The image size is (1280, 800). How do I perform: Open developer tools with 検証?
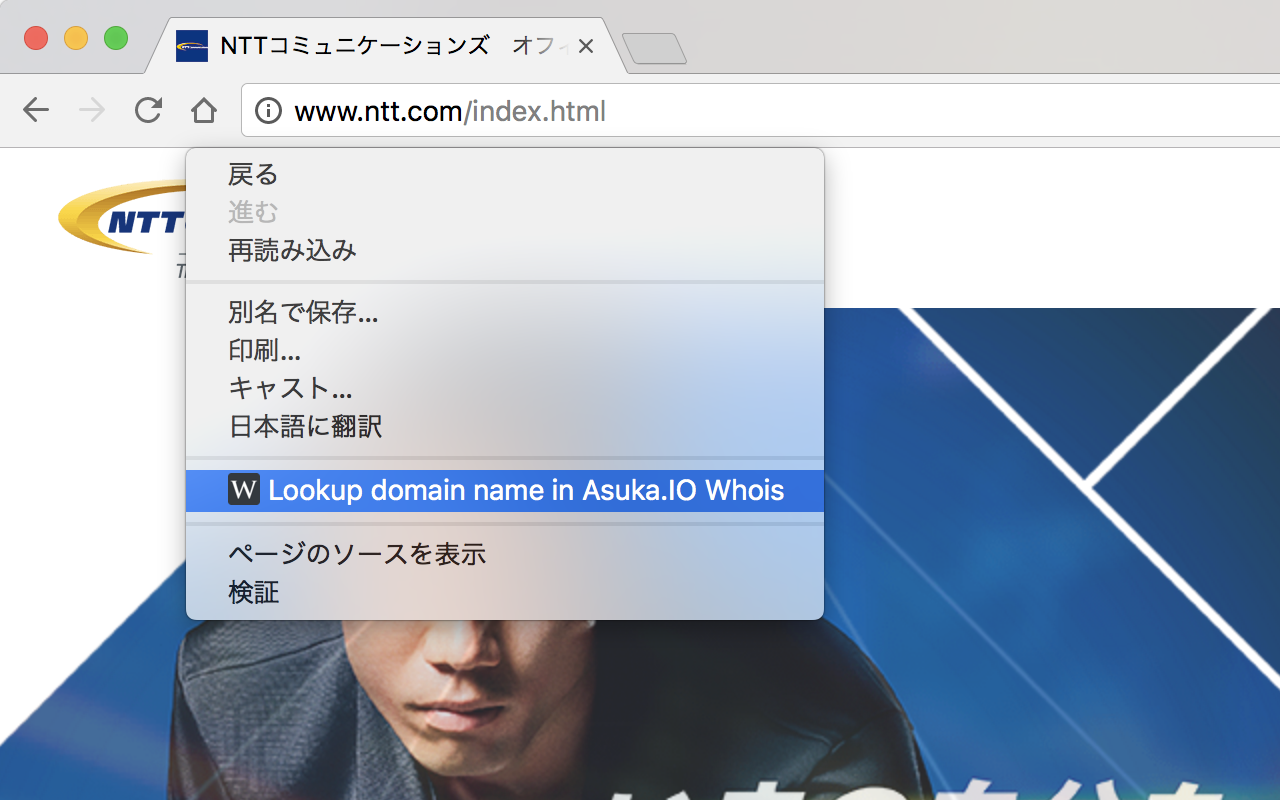pyautogui.click(x=254, y=591)
